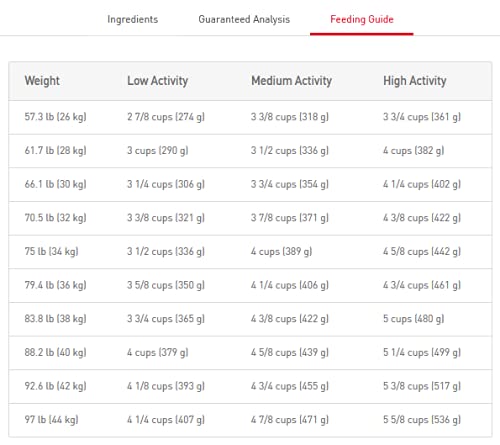Select the Feeding Guide tab
The height and width of the screenshot is (445, 500).
click(x=362, y=19)
